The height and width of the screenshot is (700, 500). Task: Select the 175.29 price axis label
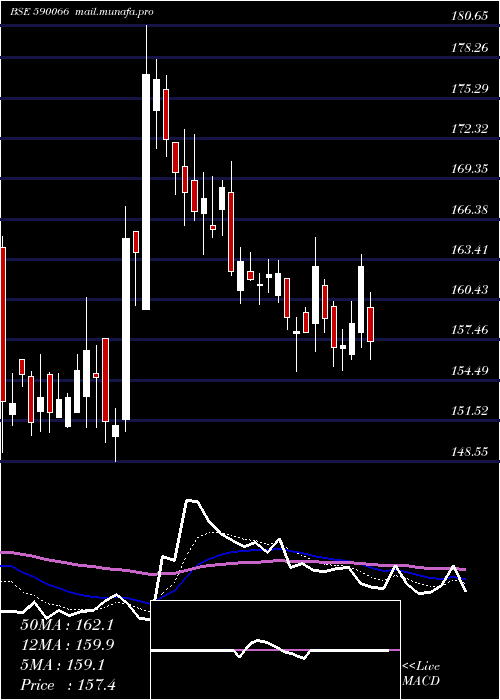tap(469, 88)
